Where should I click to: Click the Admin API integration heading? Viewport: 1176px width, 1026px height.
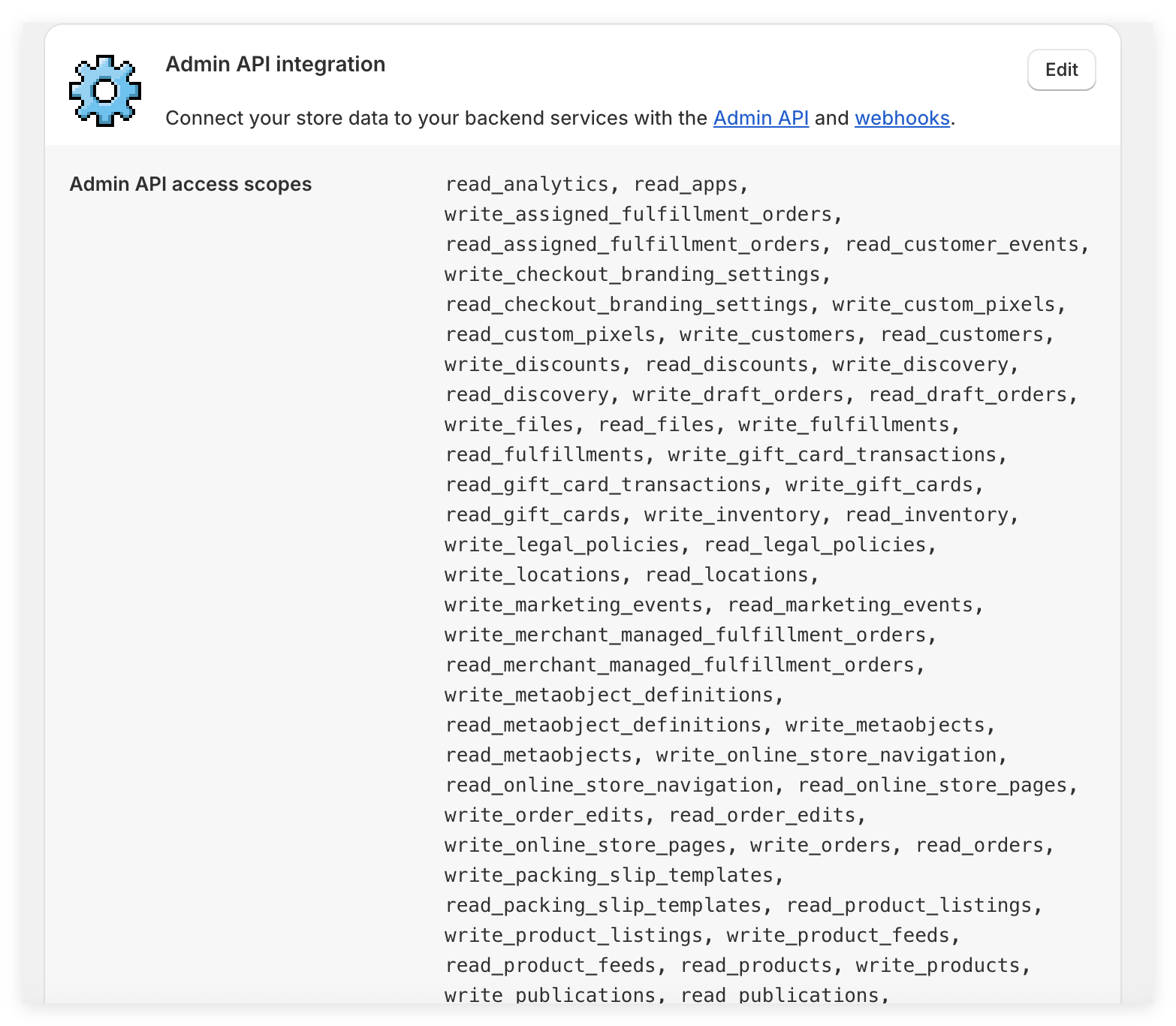pyautogui.click(x=275, y=65)
